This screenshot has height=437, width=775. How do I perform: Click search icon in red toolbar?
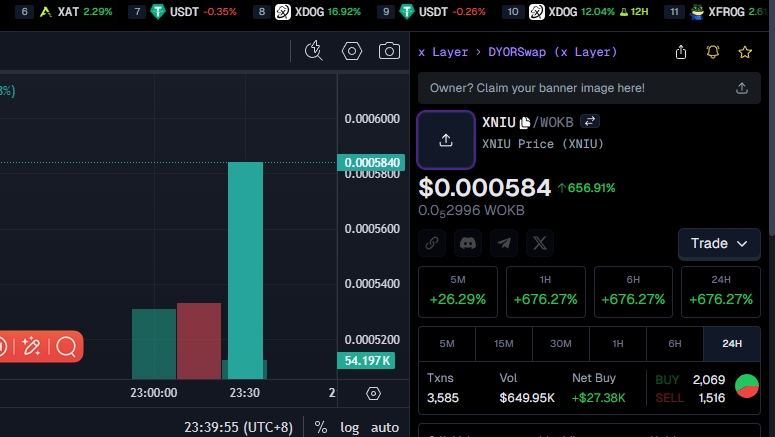coord(66,347)
